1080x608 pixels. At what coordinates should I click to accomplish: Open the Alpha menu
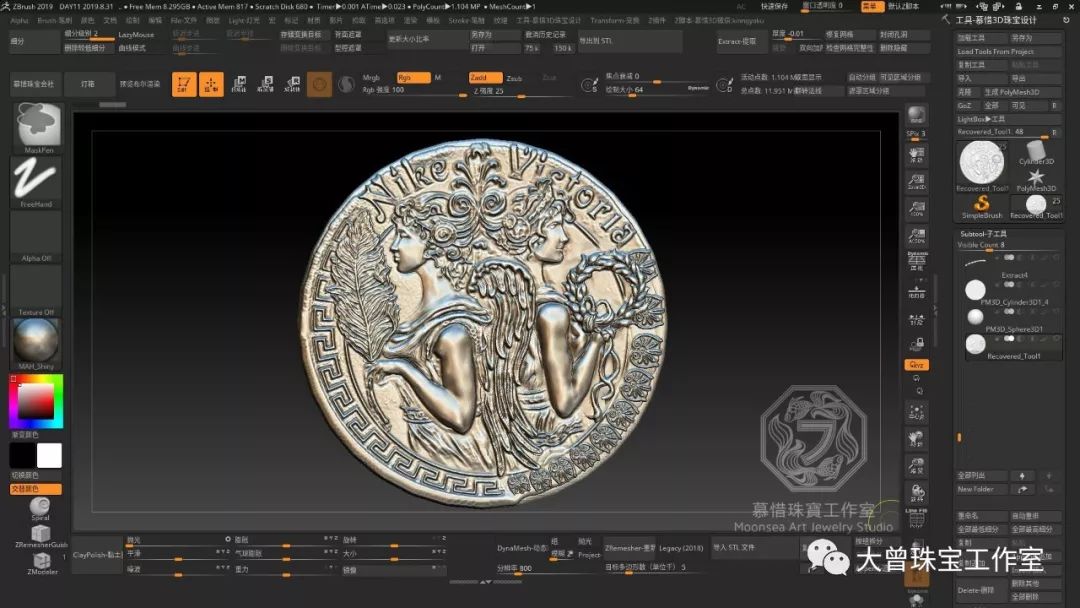pos(19,21)
